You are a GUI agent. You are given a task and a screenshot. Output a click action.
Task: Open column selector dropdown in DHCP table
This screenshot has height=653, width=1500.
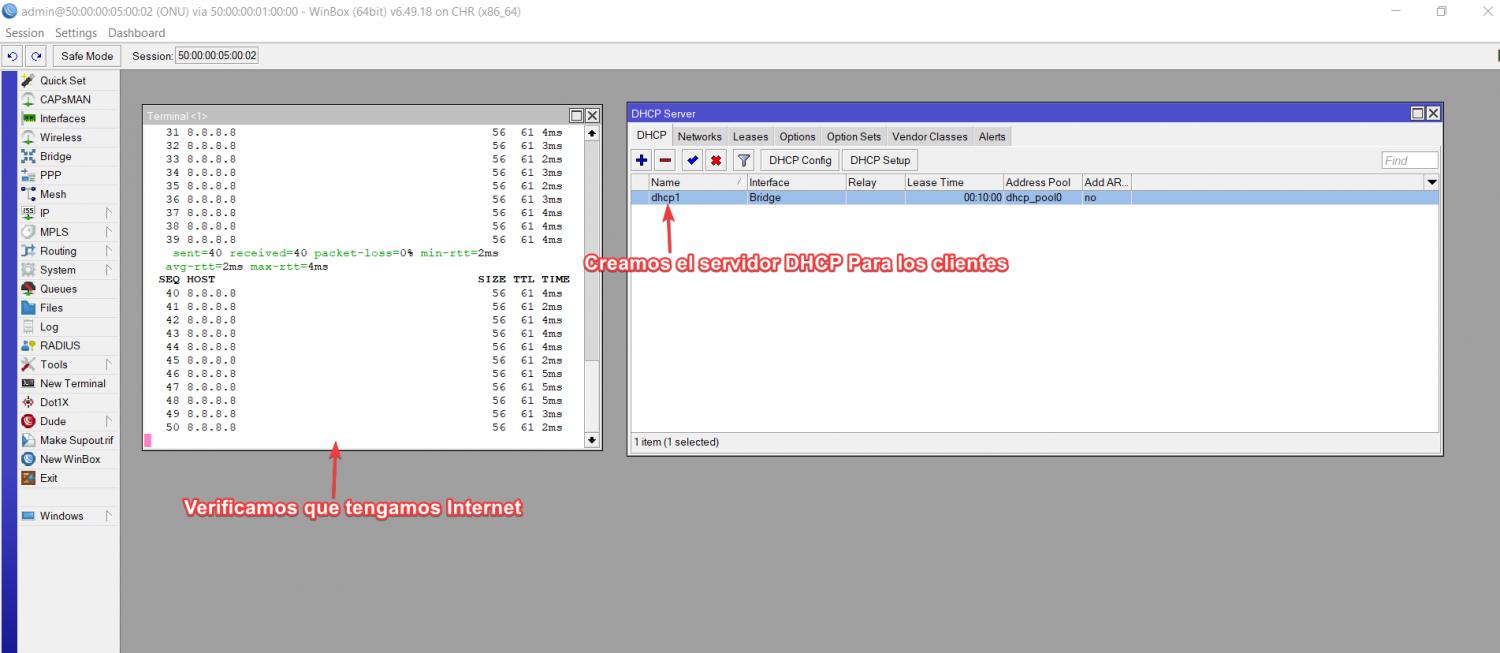(x=1430, y=183)
